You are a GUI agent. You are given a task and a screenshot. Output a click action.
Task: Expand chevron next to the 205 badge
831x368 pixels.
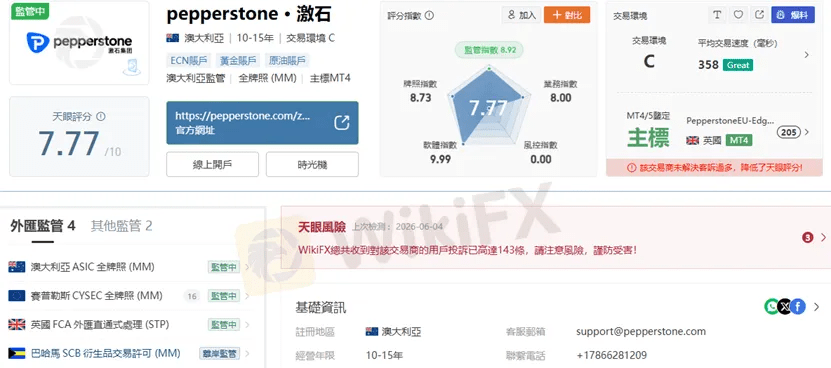[807, 132]
